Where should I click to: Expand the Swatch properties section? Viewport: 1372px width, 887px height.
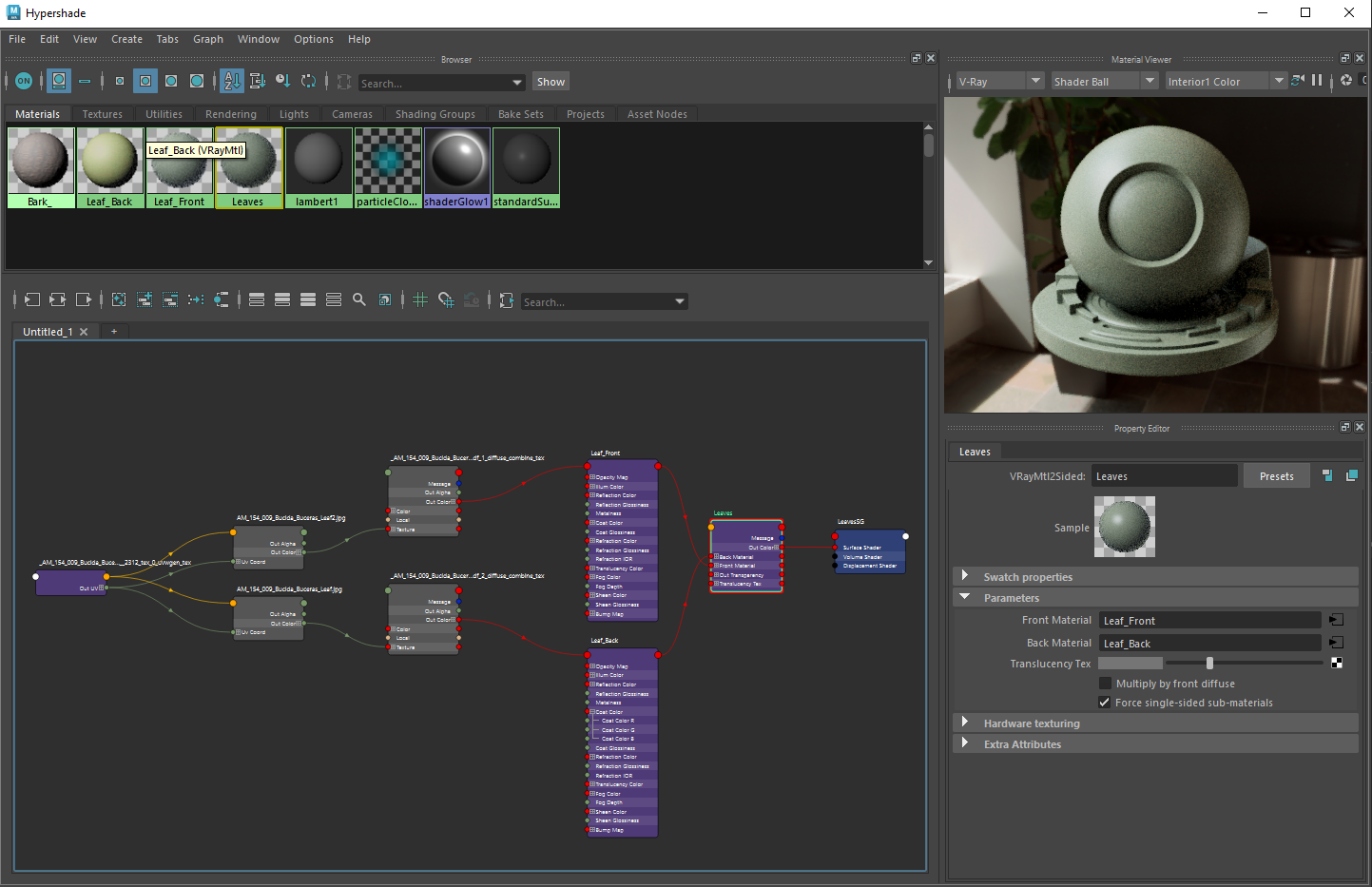point(965,576)
